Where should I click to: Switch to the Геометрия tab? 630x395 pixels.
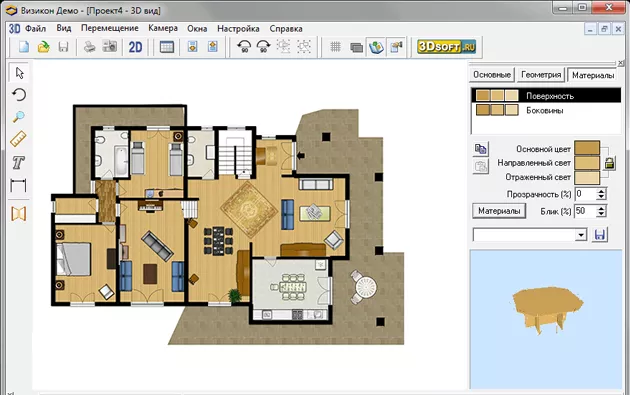[x=541, y=75]
